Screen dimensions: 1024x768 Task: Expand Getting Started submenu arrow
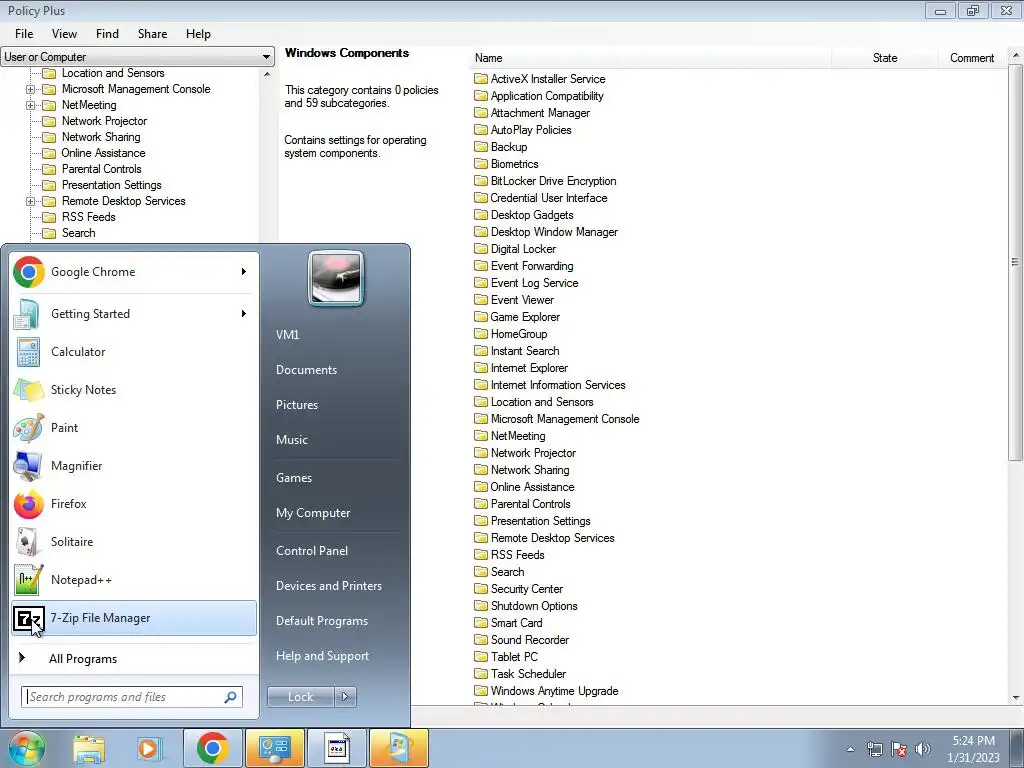click(244, 314)
